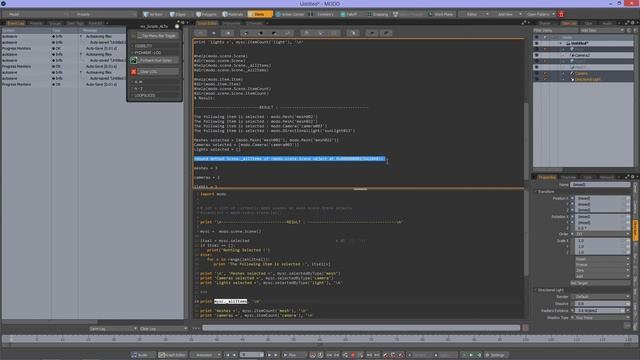Open the Action Center options
Image resolution: width=640 pixels, height=360 pixels.
(x=290, y=14)
